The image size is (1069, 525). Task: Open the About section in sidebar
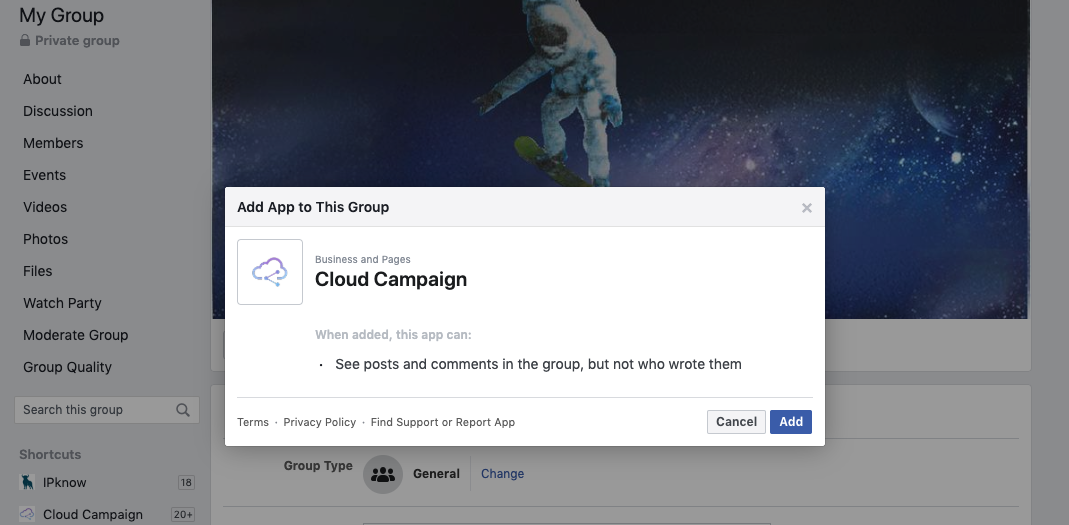pyautogui.click(x=43, y=79)
